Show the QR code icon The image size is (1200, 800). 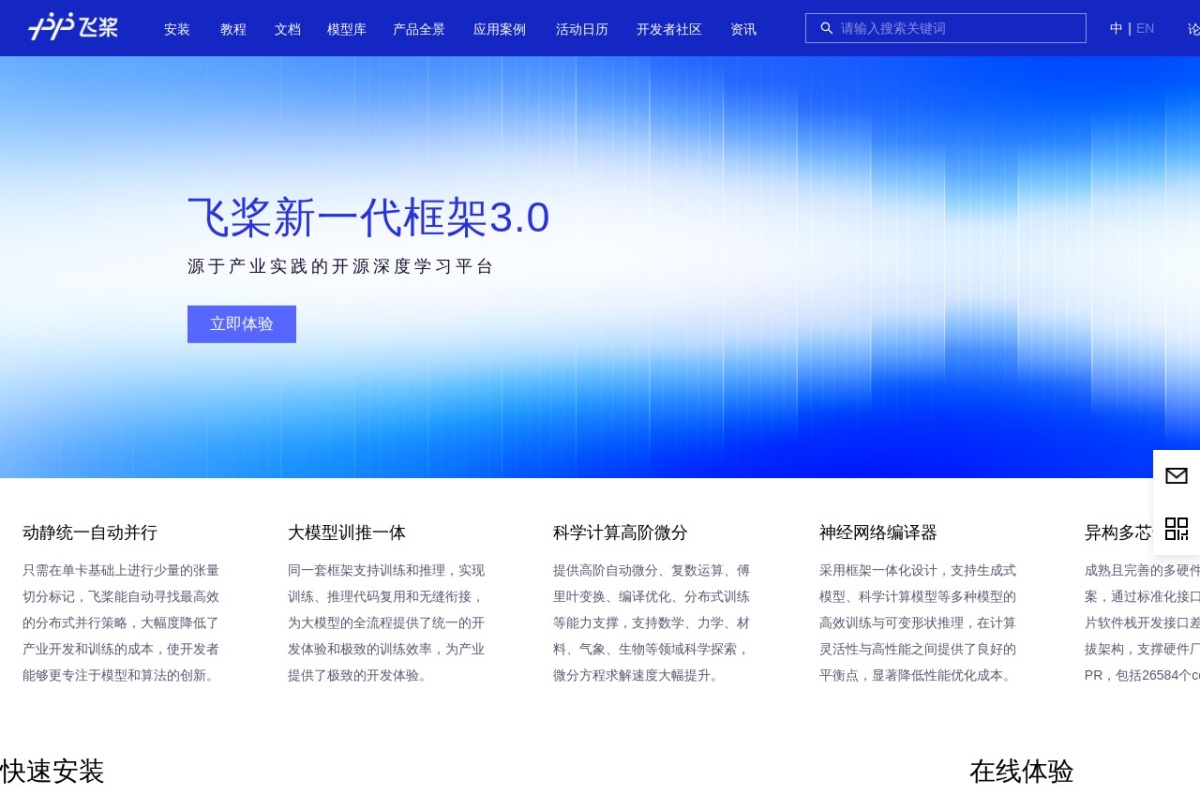coord(1176,529)
